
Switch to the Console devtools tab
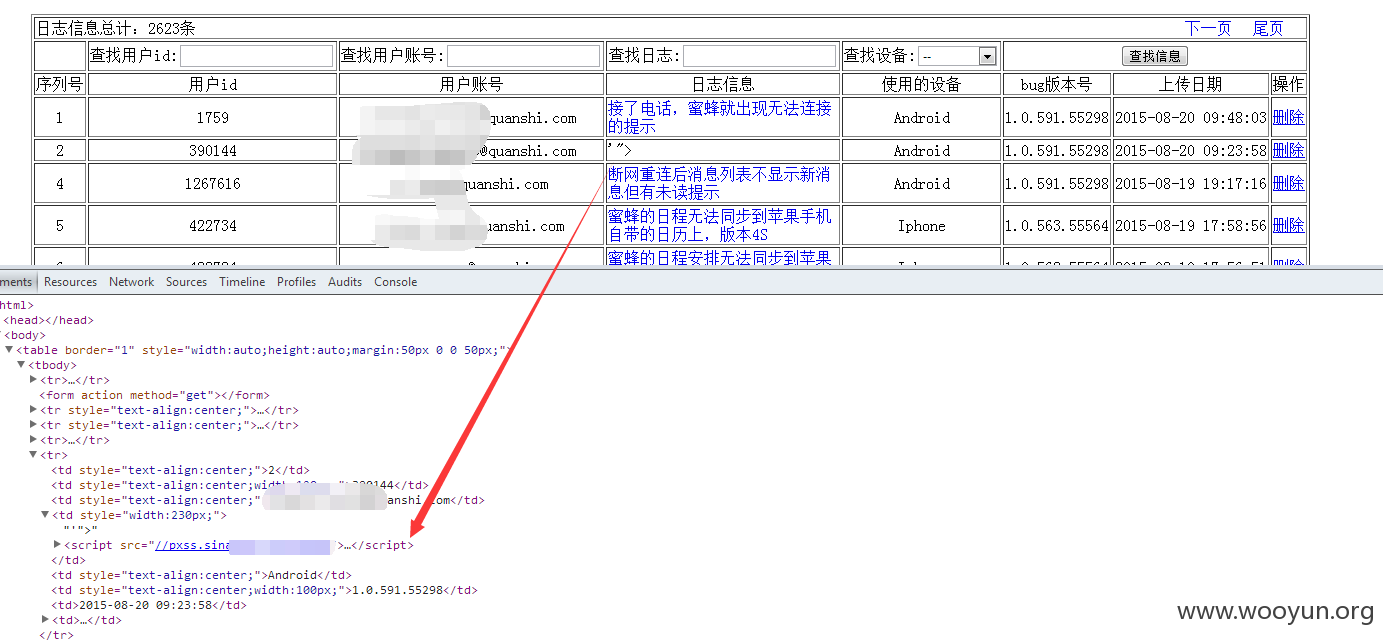(396, 282)
